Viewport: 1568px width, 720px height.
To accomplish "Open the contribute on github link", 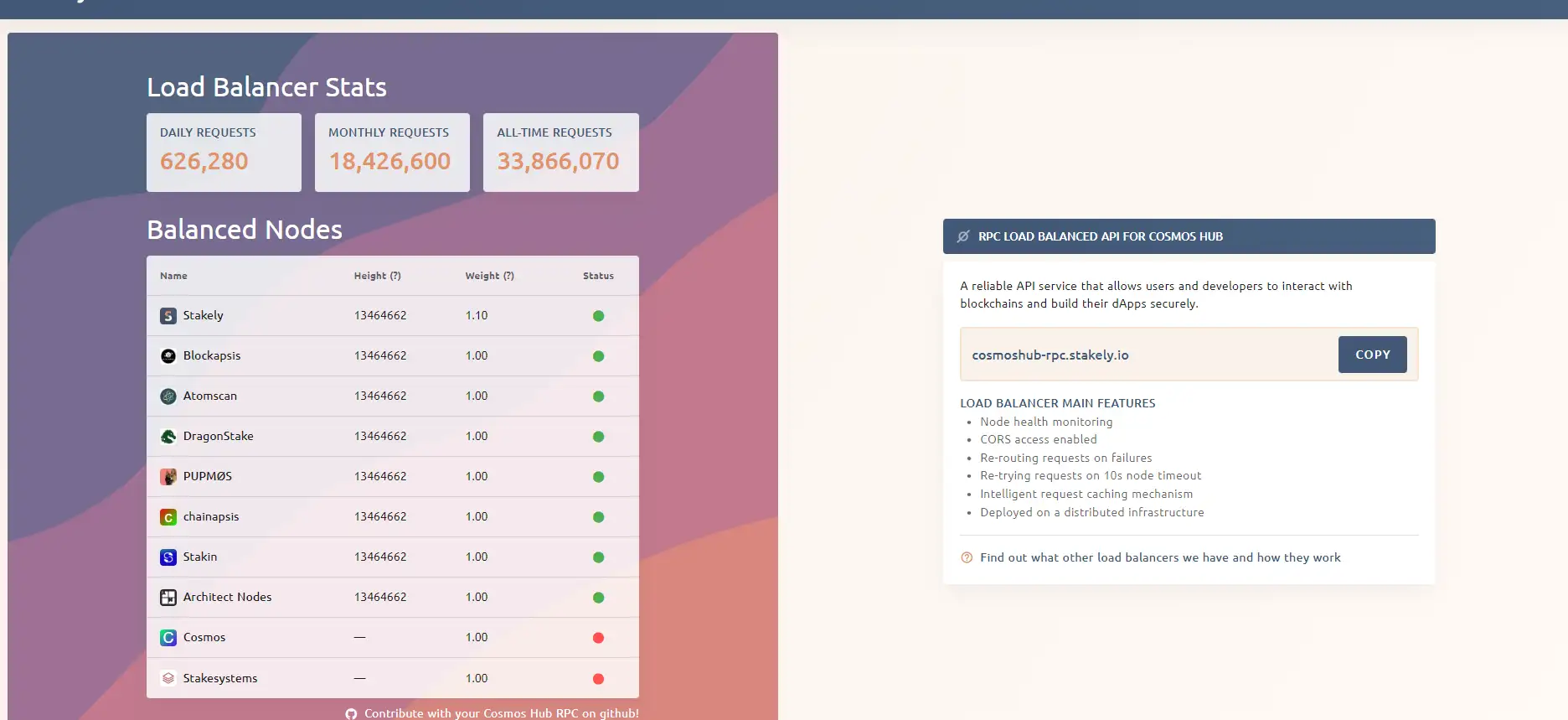I will pos(501,713).
